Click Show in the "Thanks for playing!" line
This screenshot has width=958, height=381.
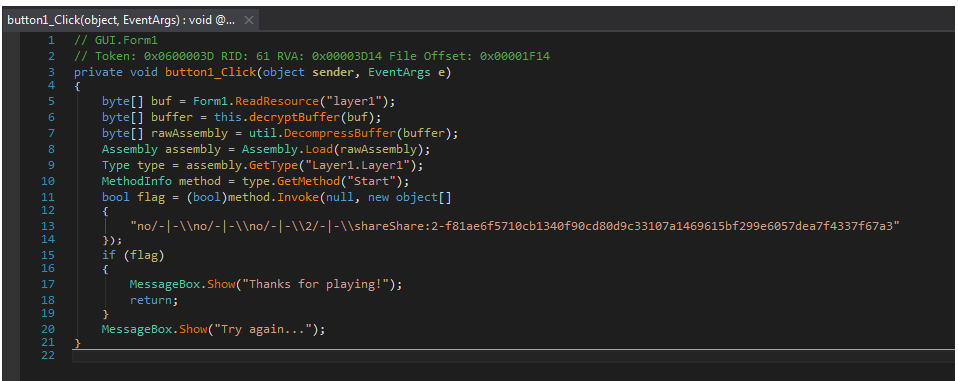coord(222,284)
